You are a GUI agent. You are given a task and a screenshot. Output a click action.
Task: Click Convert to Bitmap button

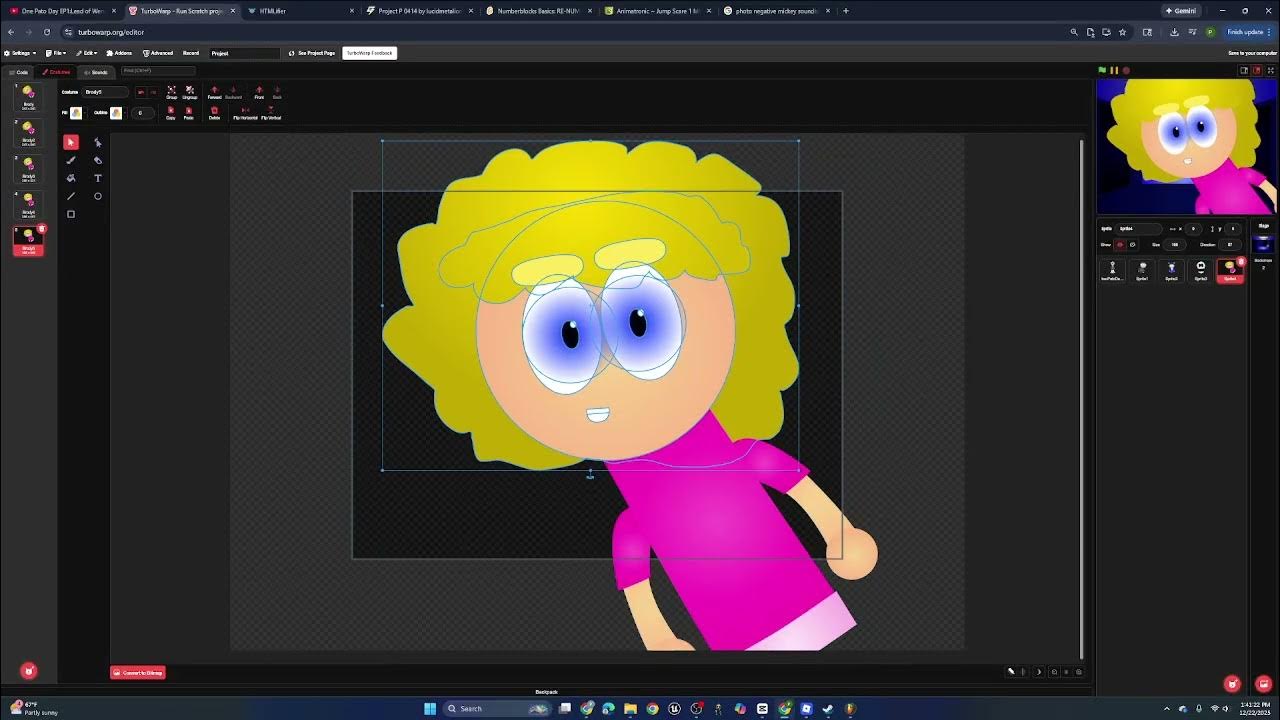pyautogui.click(x=138, y=673)
